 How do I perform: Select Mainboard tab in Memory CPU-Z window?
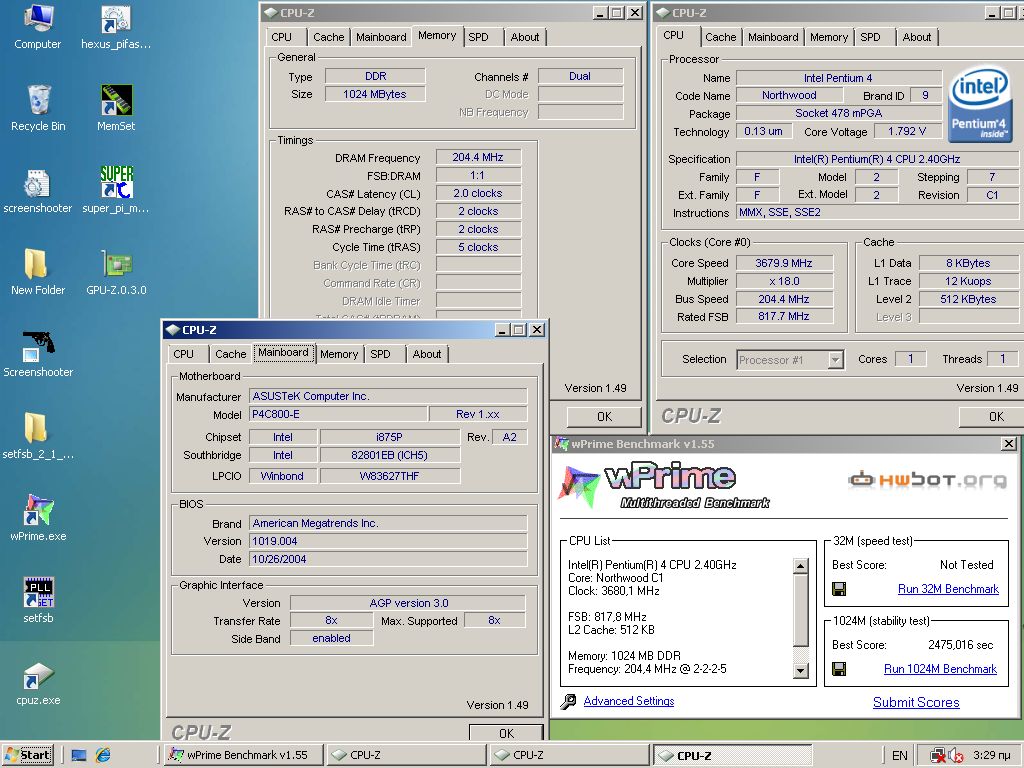click(381, 37)
